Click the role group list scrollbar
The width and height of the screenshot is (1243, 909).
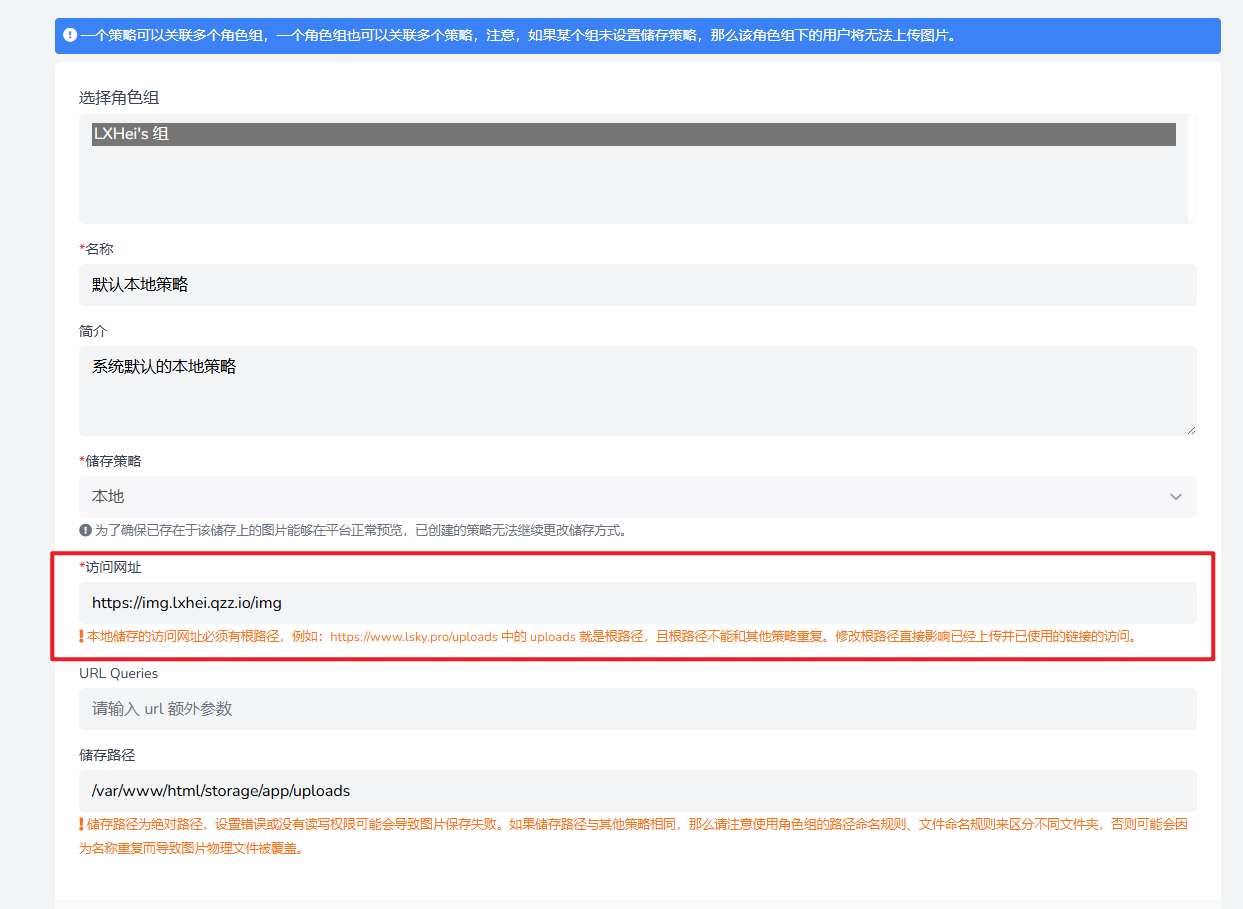[x=1191, y=168]
